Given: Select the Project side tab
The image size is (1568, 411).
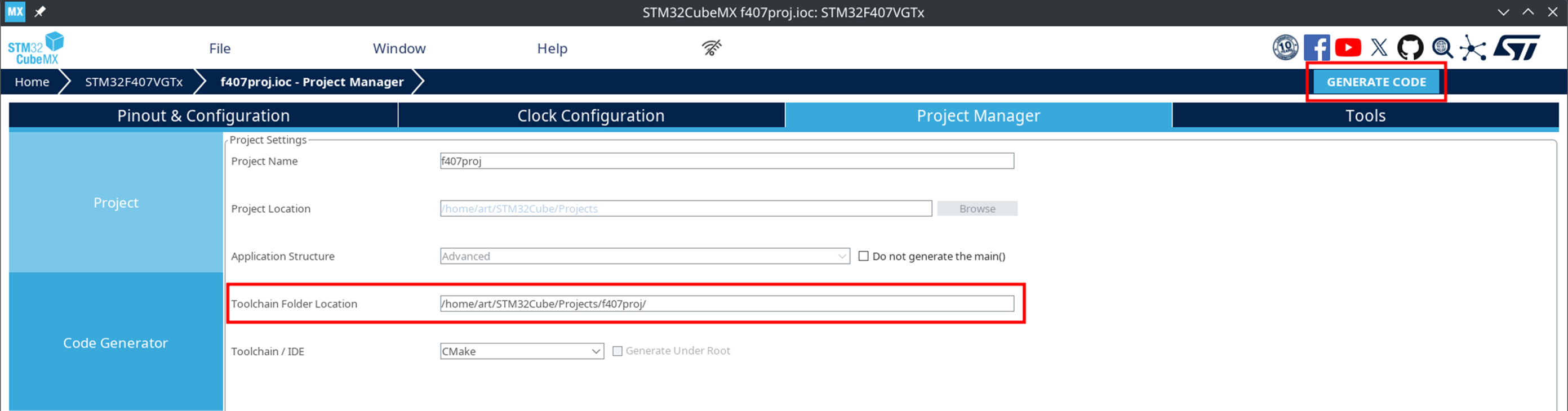Looking at the screenshot, I should pos(116,203).
